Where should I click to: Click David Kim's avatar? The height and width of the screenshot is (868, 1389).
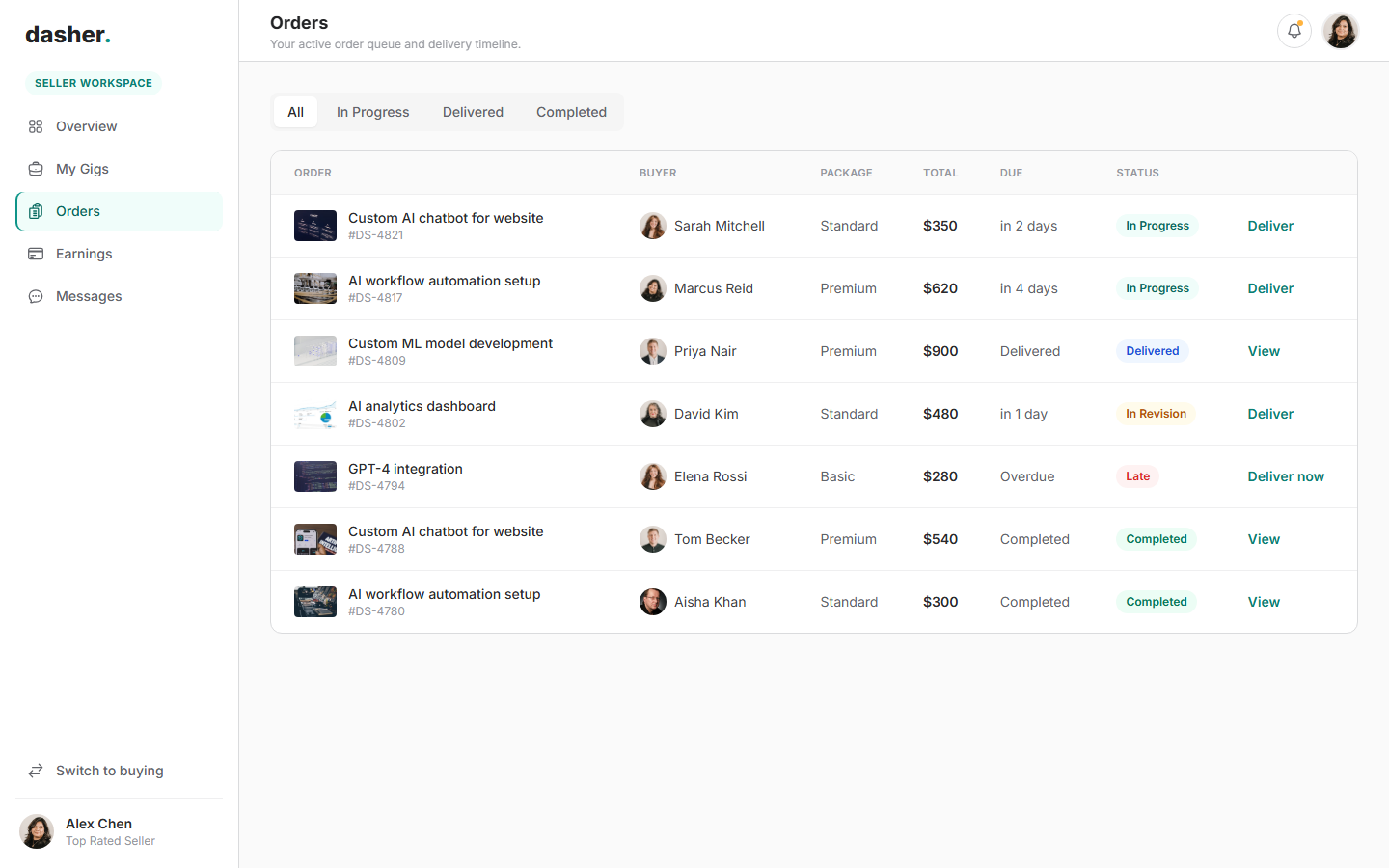tap(653, 414)
